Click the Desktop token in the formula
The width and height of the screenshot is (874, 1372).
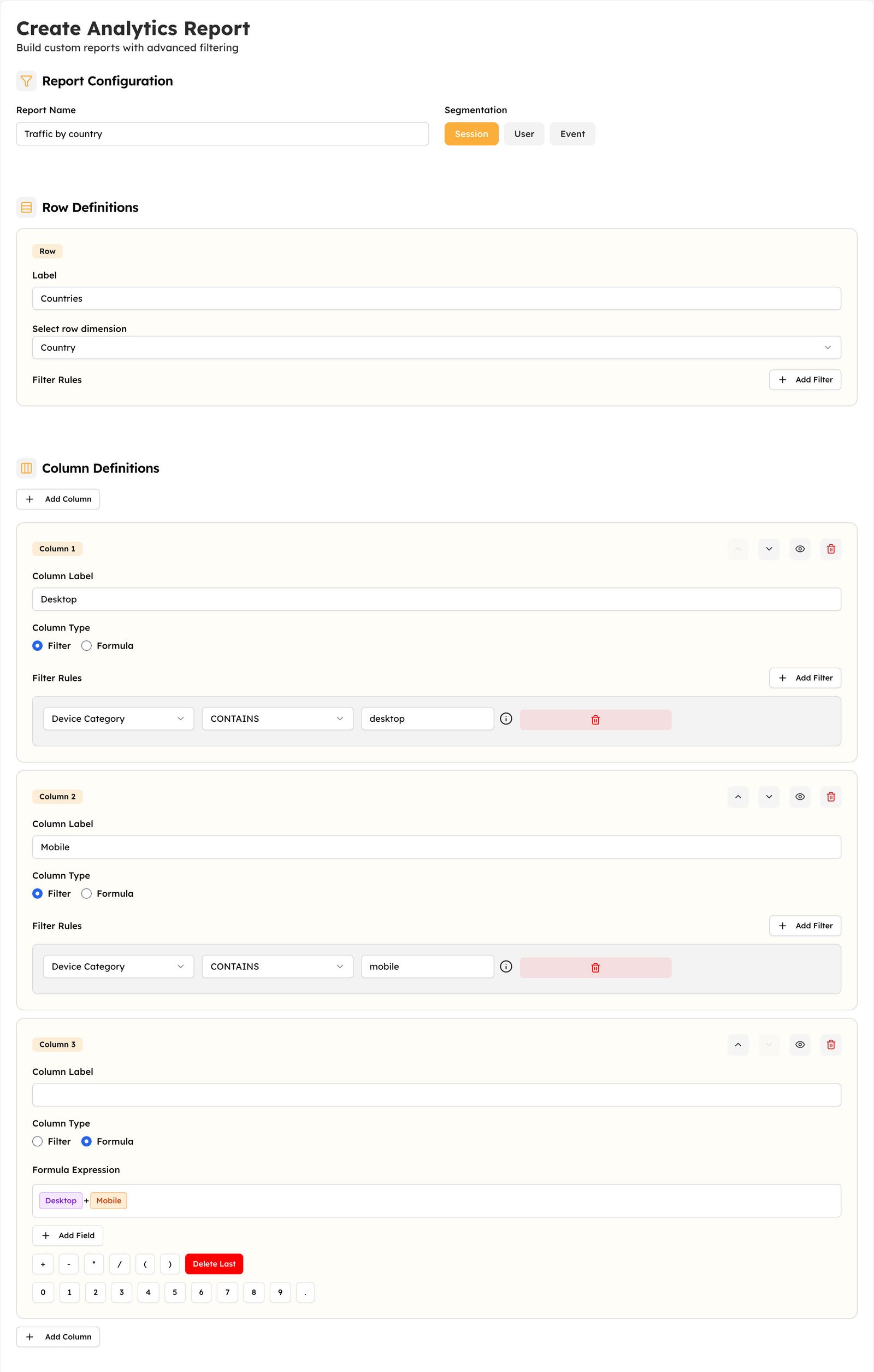point(61,1200)
